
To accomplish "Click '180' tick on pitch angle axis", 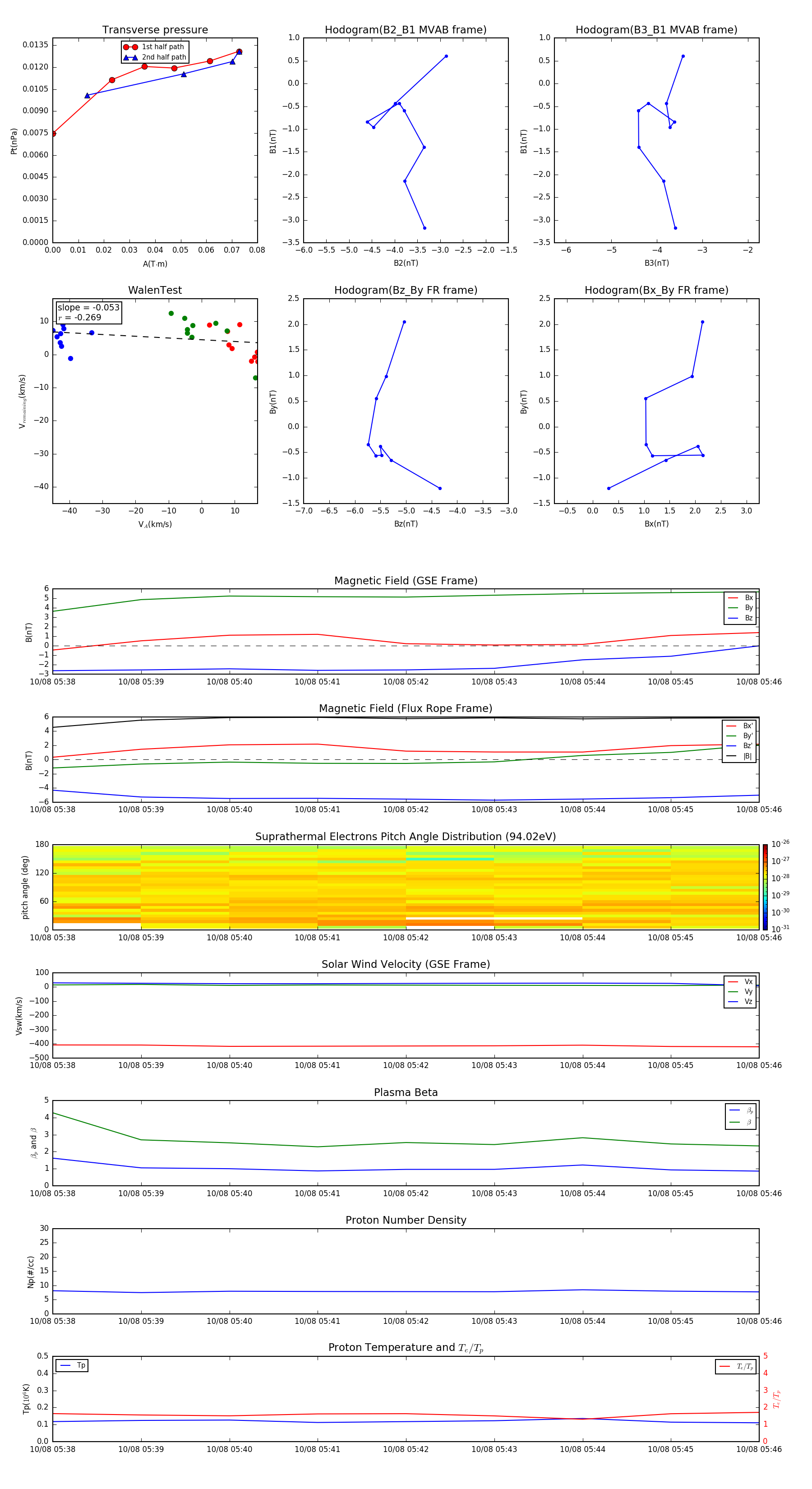I will coord(42,845).
